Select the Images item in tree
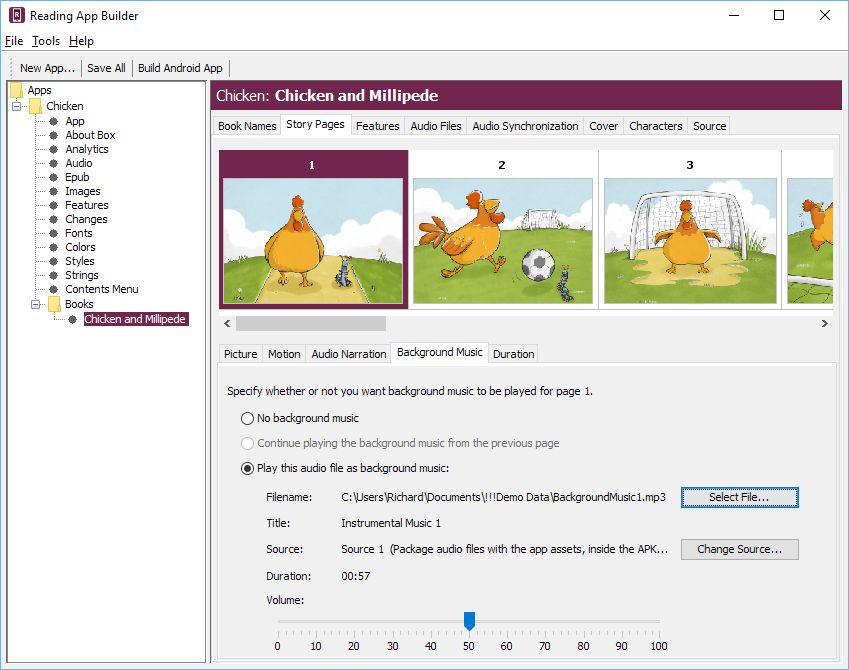849x670 pixels. click(82, 191)
